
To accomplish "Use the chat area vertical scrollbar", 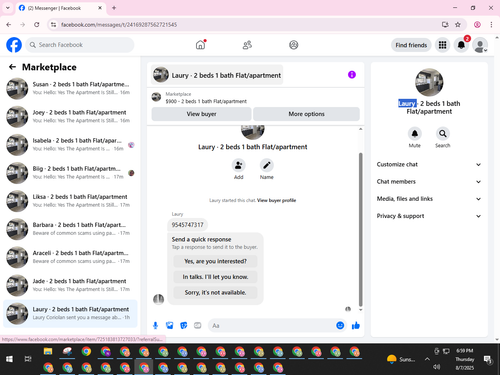I will 360,229.
